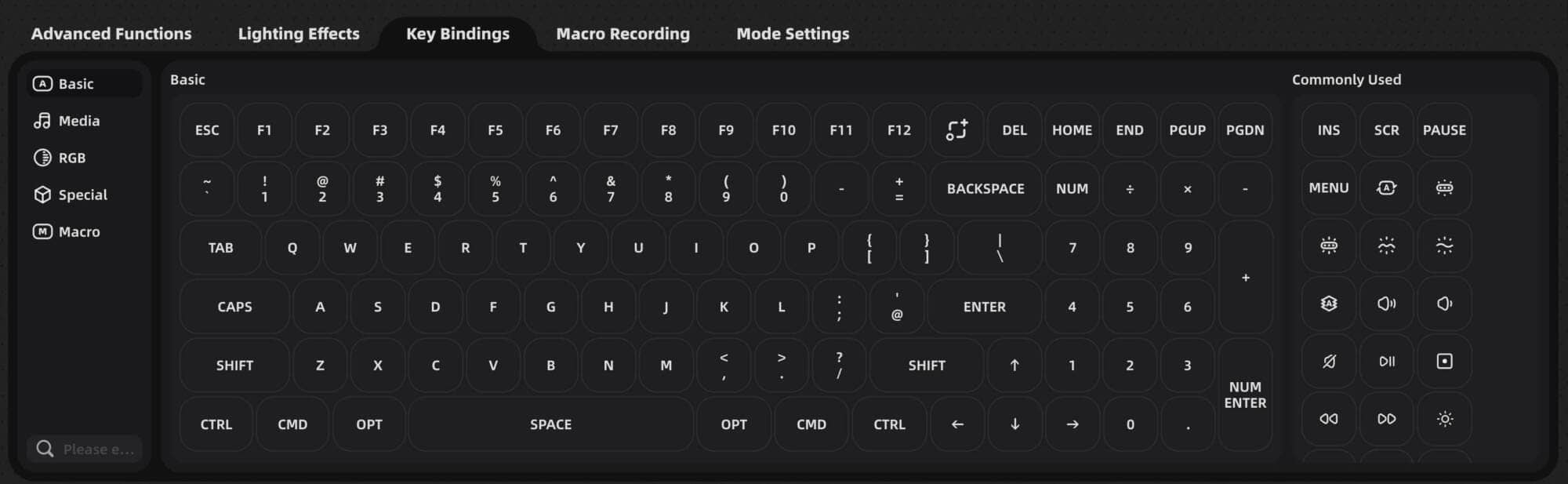
Task: Choose the play/pause media icon
Action: point(1386,362)
